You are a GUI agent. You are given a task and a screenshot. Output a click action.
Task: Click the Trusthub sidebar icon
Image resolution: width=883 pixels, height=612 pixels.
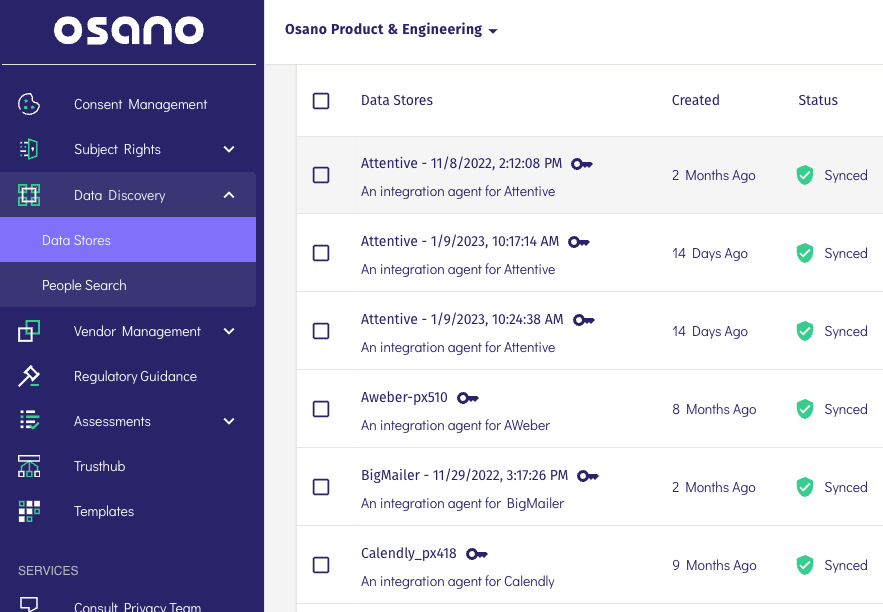click(x=29, y=466)
